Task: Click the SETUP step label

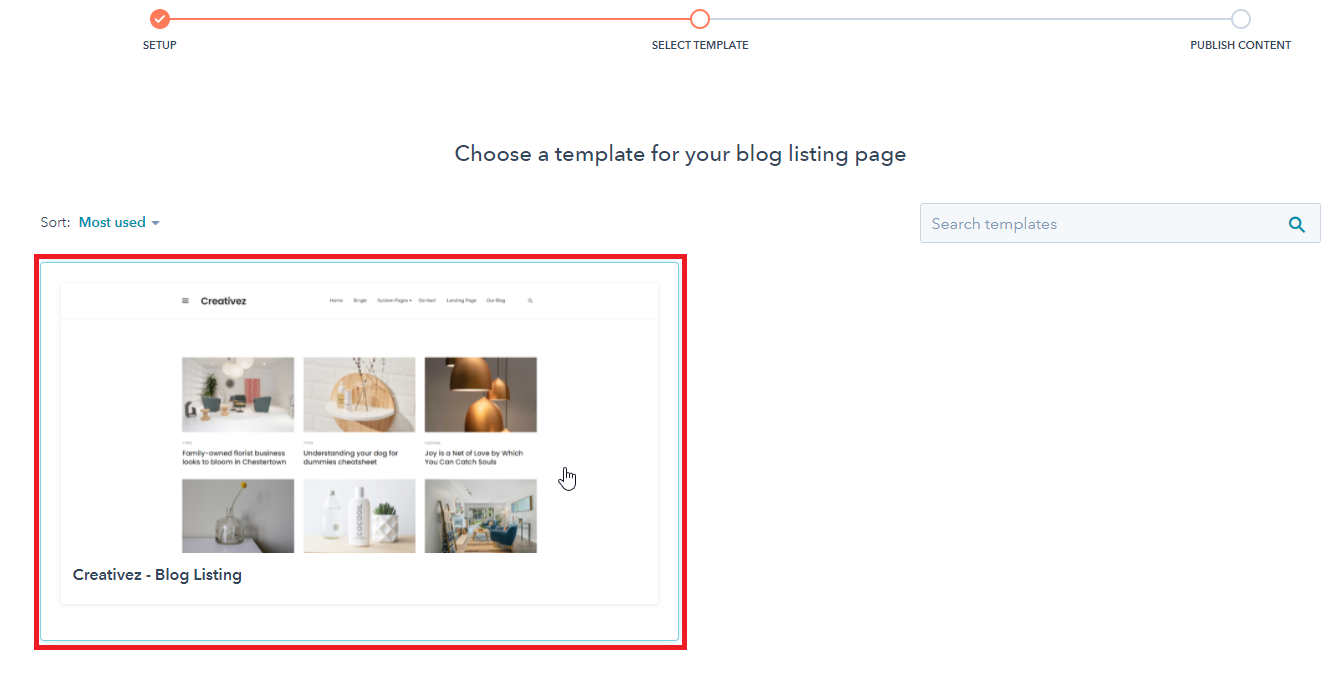Action: point(160,45)
